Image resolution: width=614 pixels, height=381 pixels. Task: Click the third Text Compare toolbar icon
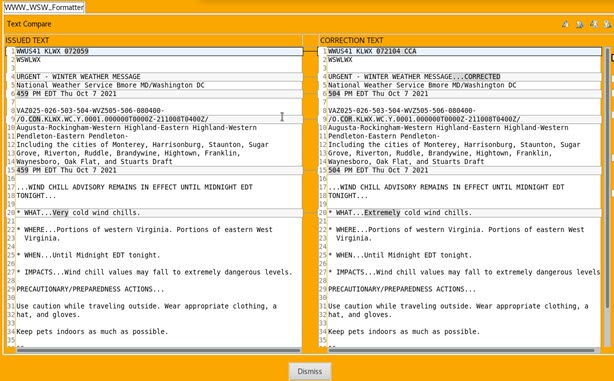click(x=594, y=24)
